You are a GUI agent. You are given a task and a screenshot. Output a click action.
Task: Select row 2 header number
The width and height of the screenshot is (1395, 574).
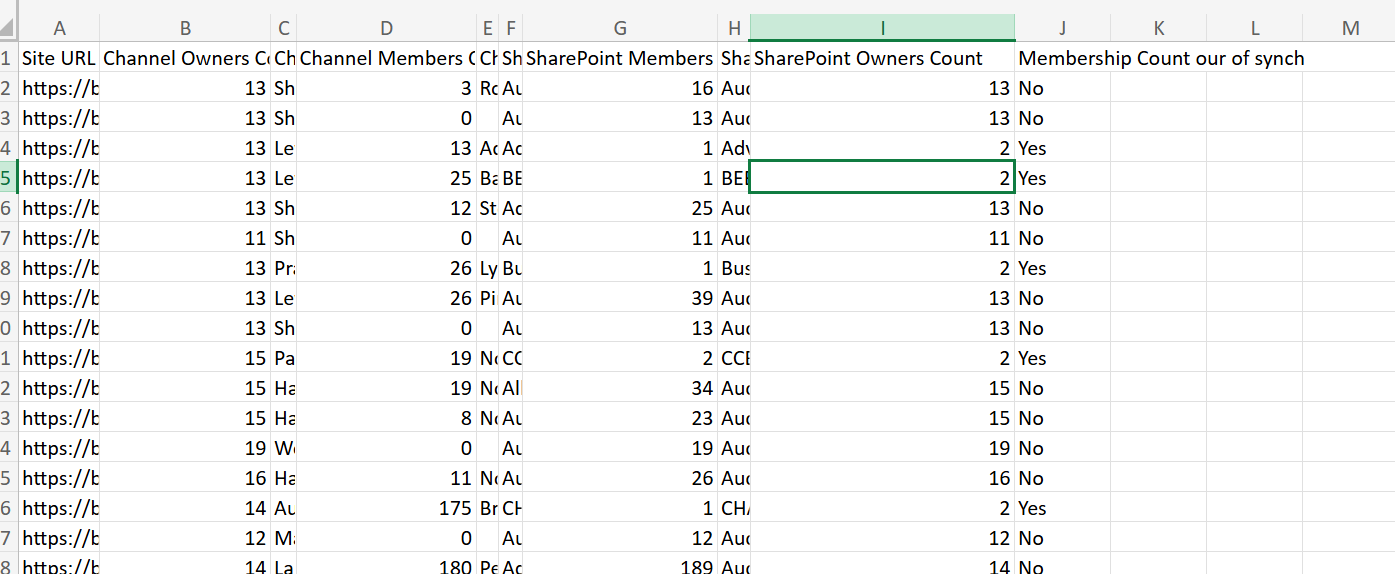coord(9,88)
